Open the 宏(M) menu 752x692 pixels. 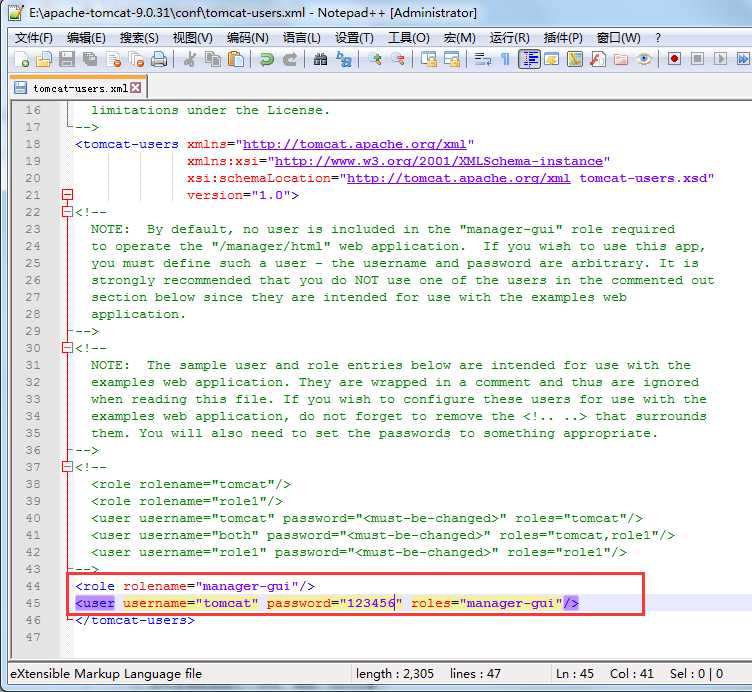coord(459,38)
